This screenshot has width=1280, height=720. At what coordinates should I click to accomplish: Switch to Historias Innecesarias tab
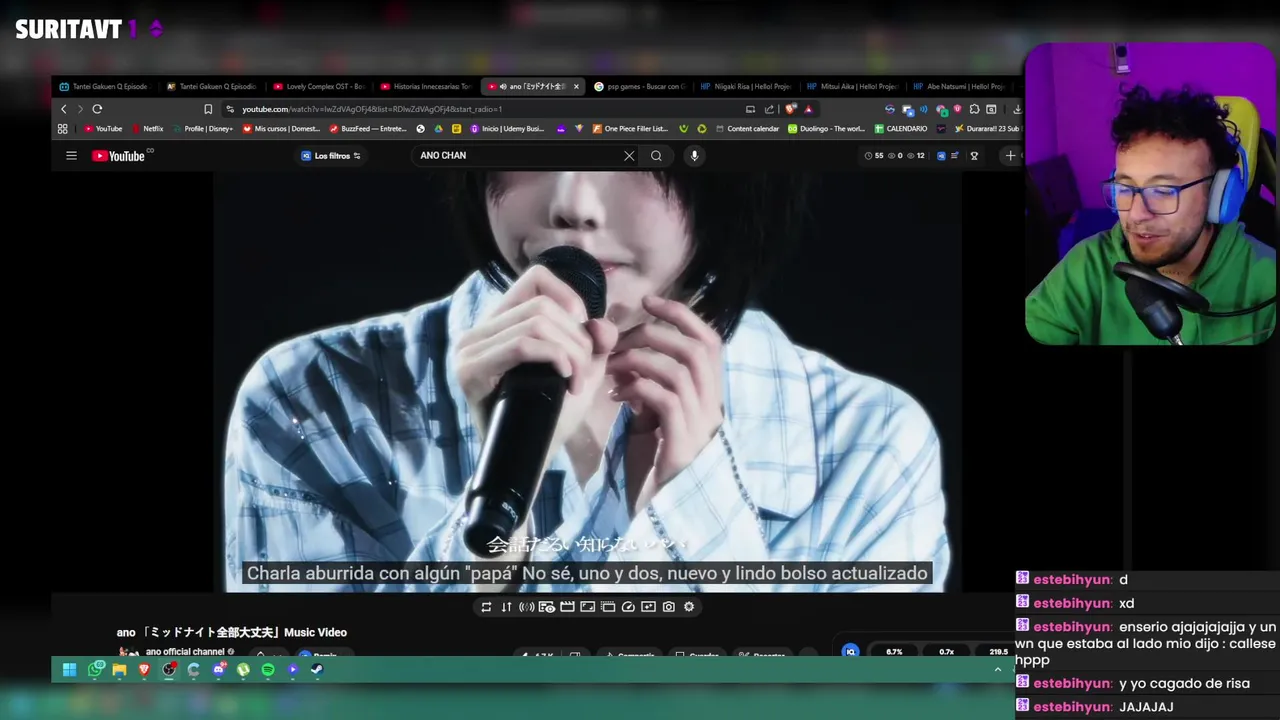pyautogui.click(x=426, y=87)
